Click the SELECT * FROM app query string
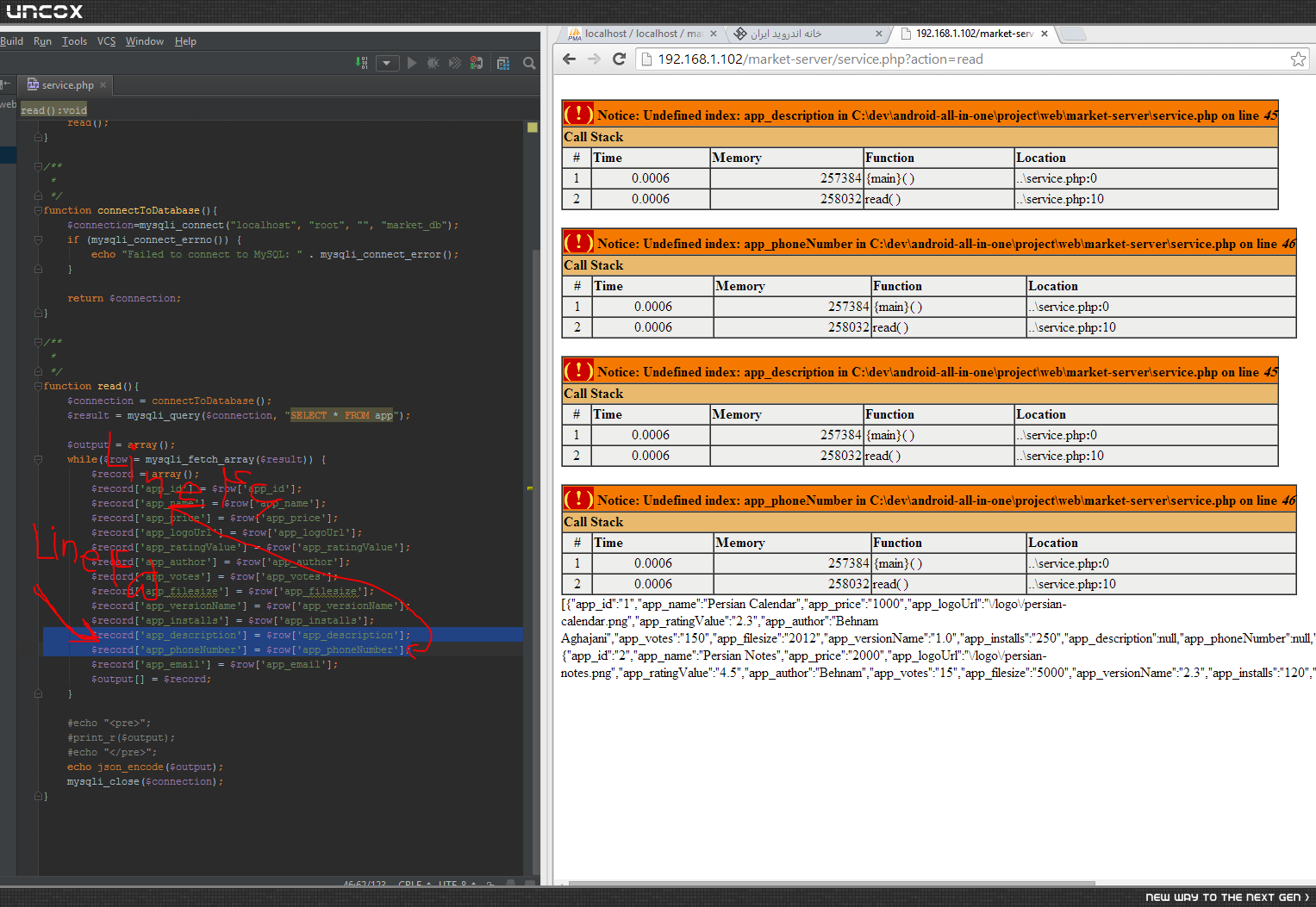This screenshot has height=907, width=1316. (341, 415)
